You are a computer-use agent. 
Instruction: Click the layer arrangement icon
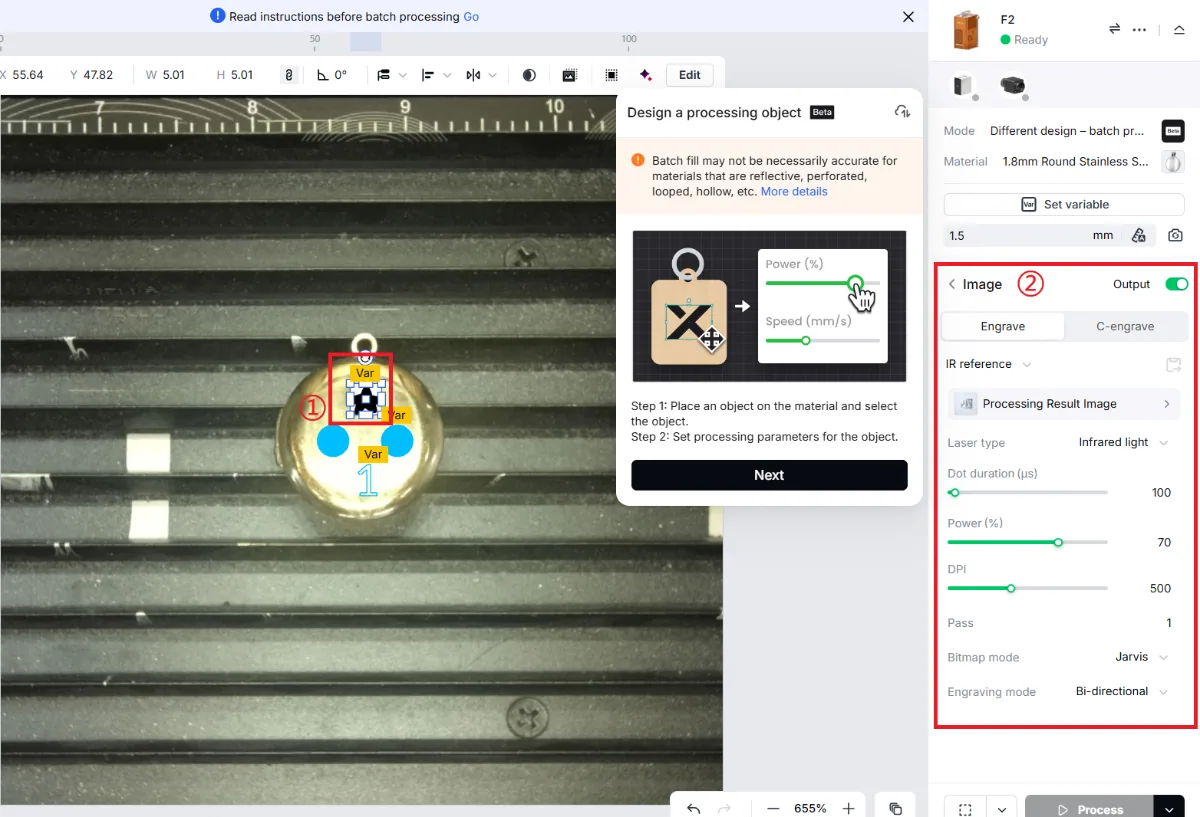pyautogui.click(x=384, y=75)
